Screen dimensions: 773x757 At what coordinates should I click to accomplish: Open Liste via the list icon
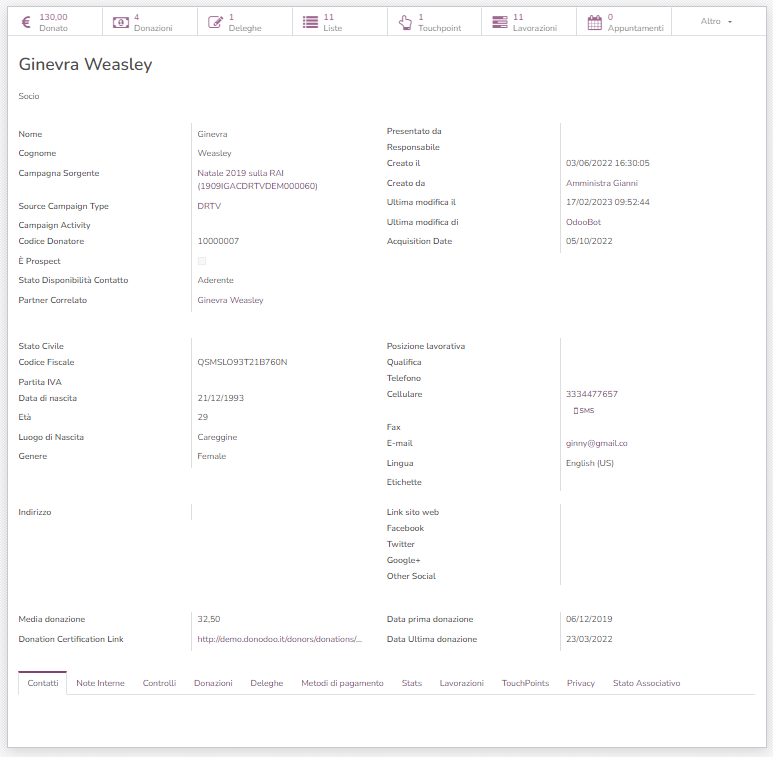pos(310,22)
